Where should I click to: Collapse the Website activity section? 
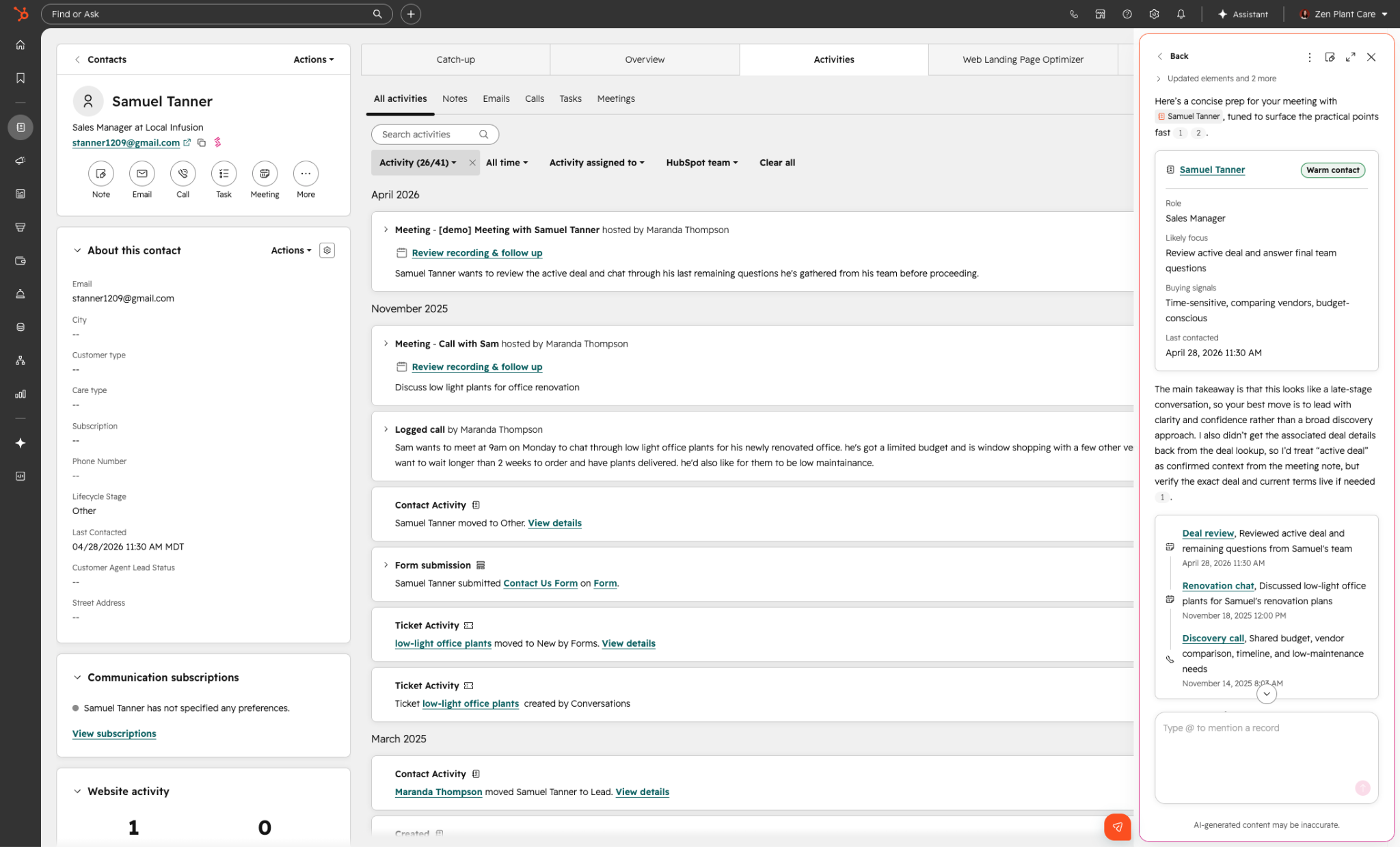77,792
